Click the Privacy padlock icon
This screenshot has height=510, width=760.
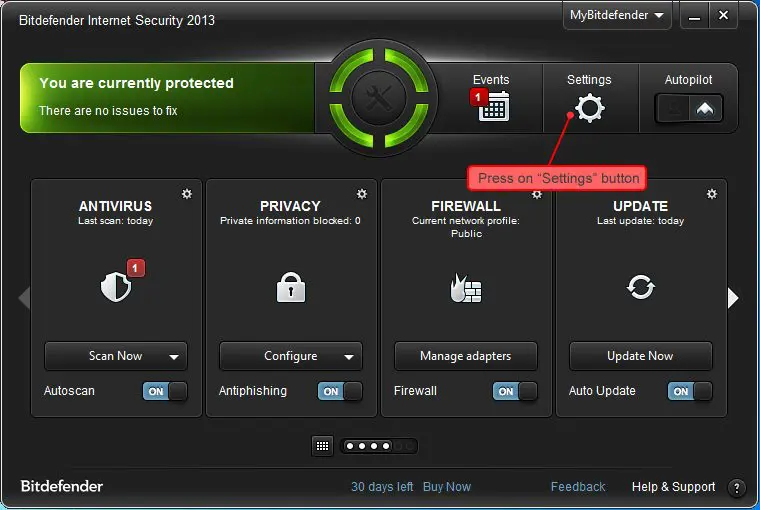pos(291,287)
